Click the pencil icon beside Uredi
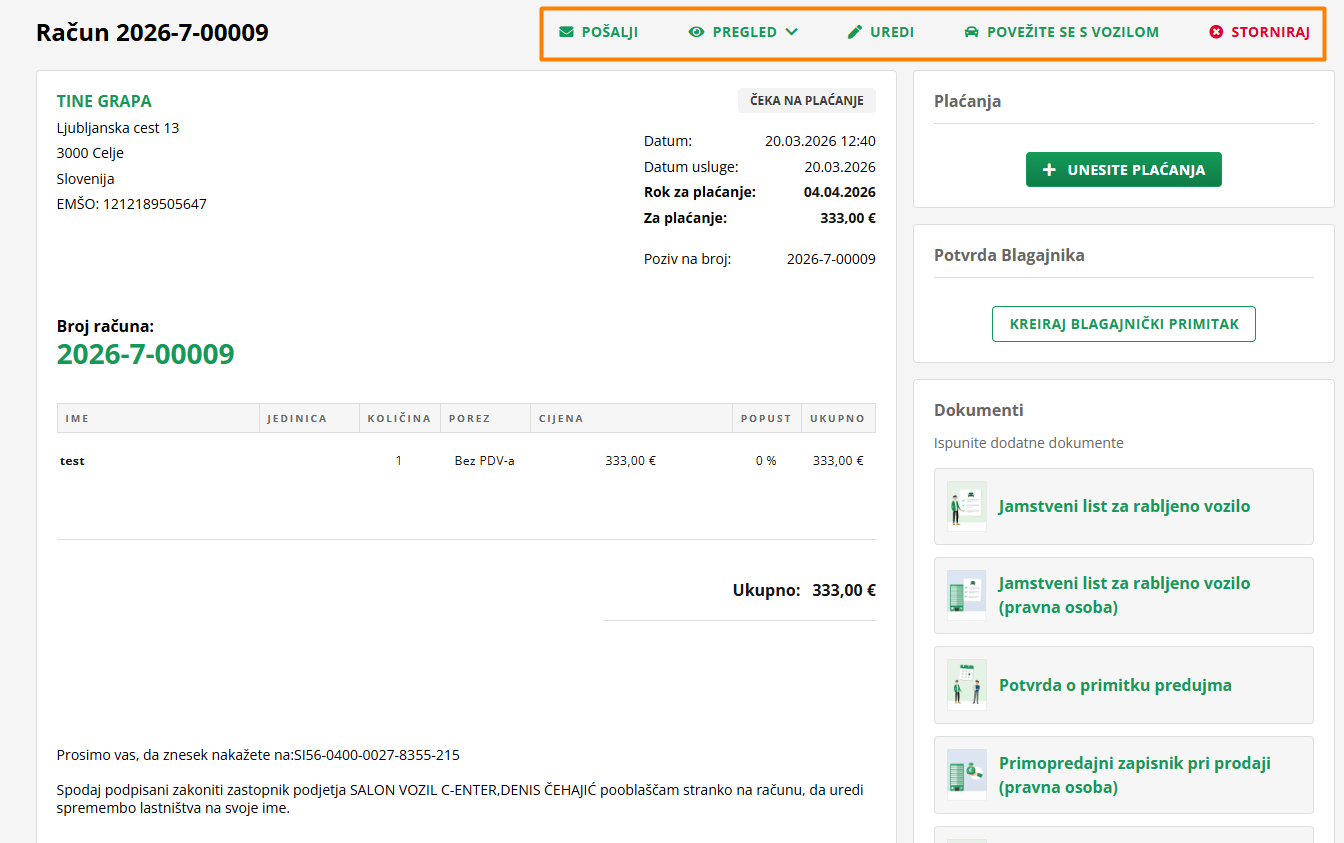 coord(855,32)
